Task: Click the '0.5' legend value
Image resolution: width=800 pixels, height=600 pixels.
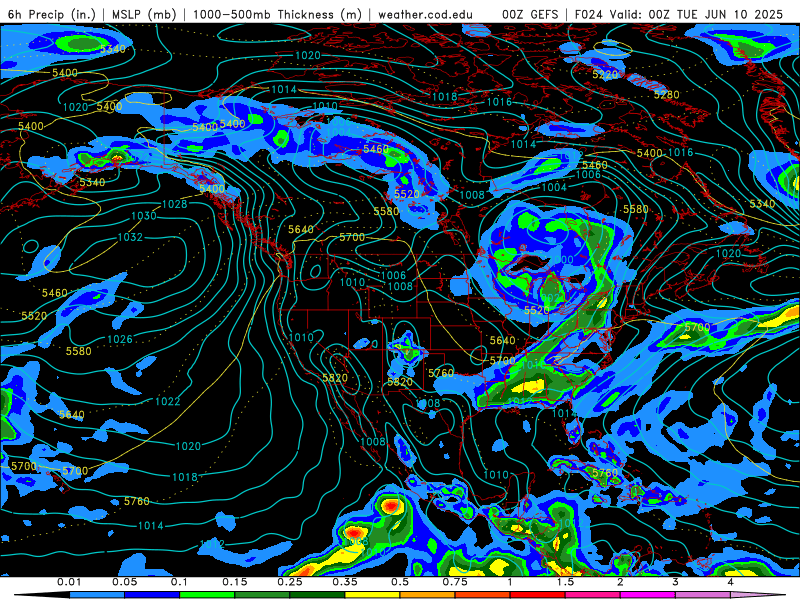Action: click(400, 582)
